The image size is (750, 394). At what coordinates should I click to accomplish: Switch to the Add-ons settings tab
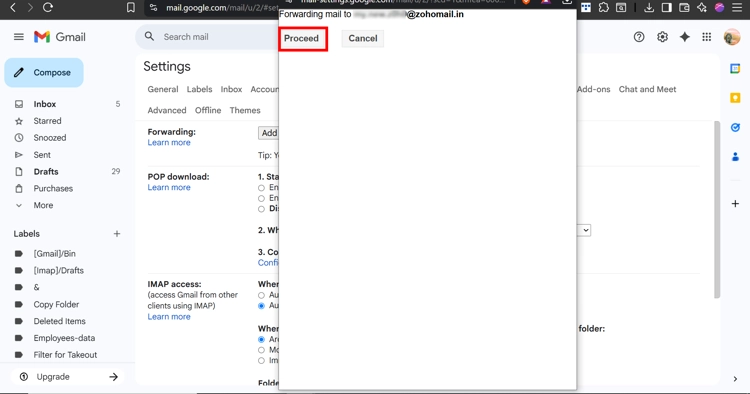[x=594, y=89]
